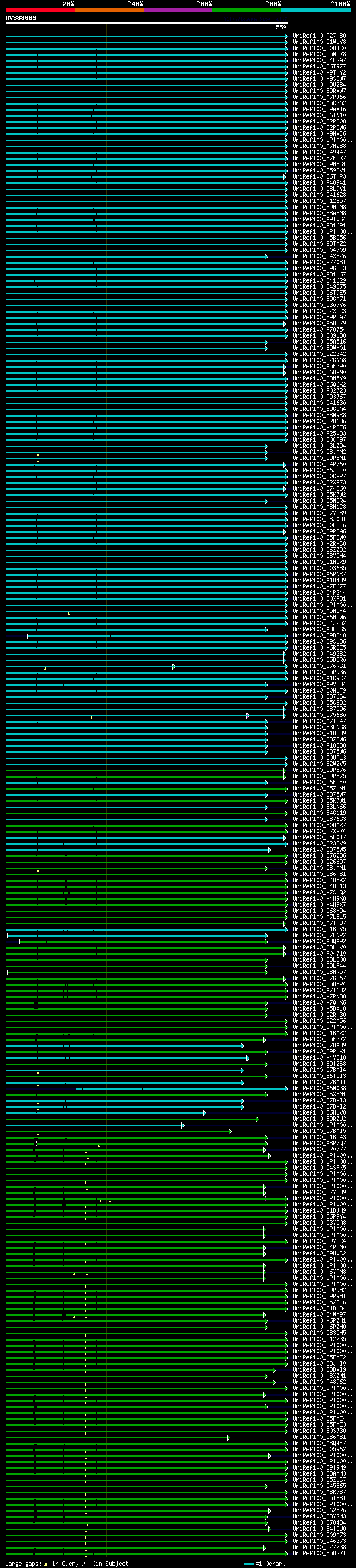Select the UniRef100_A7NZS8 entry
This screenshot has width=356, height=1568.
click(319, 146)
